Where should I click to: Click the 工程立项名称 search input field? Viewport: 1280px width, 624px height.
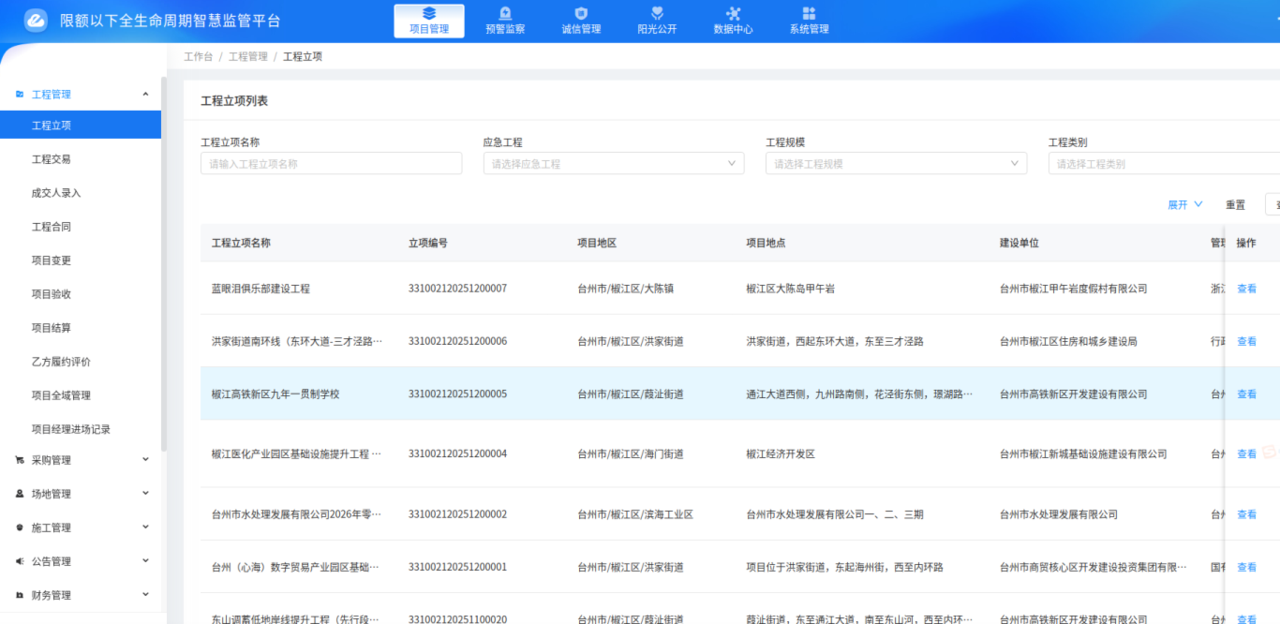click(x=331, y=162)
